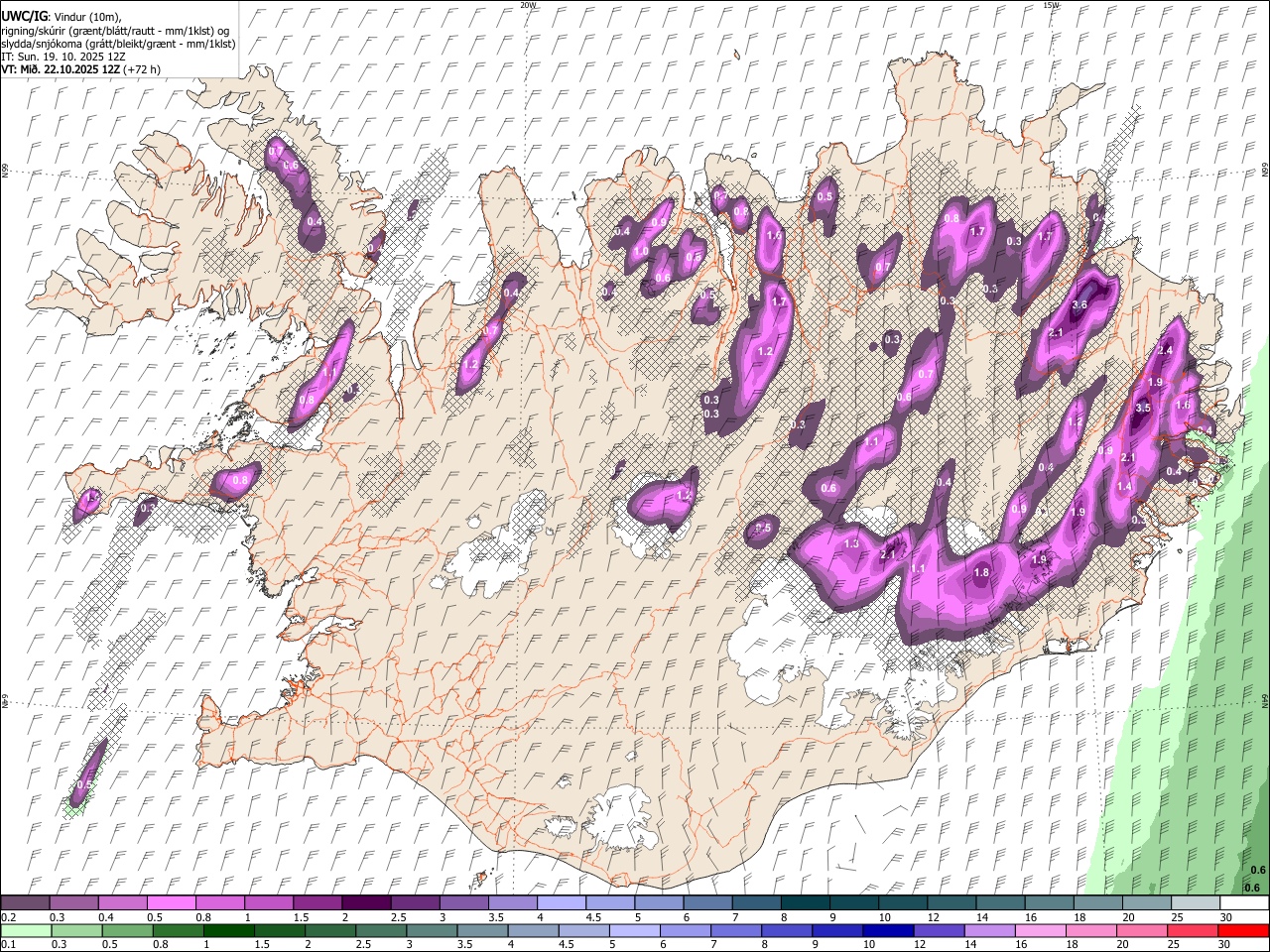Click the bright magenta 0.5 mm snow swatch

click(170, 902)
